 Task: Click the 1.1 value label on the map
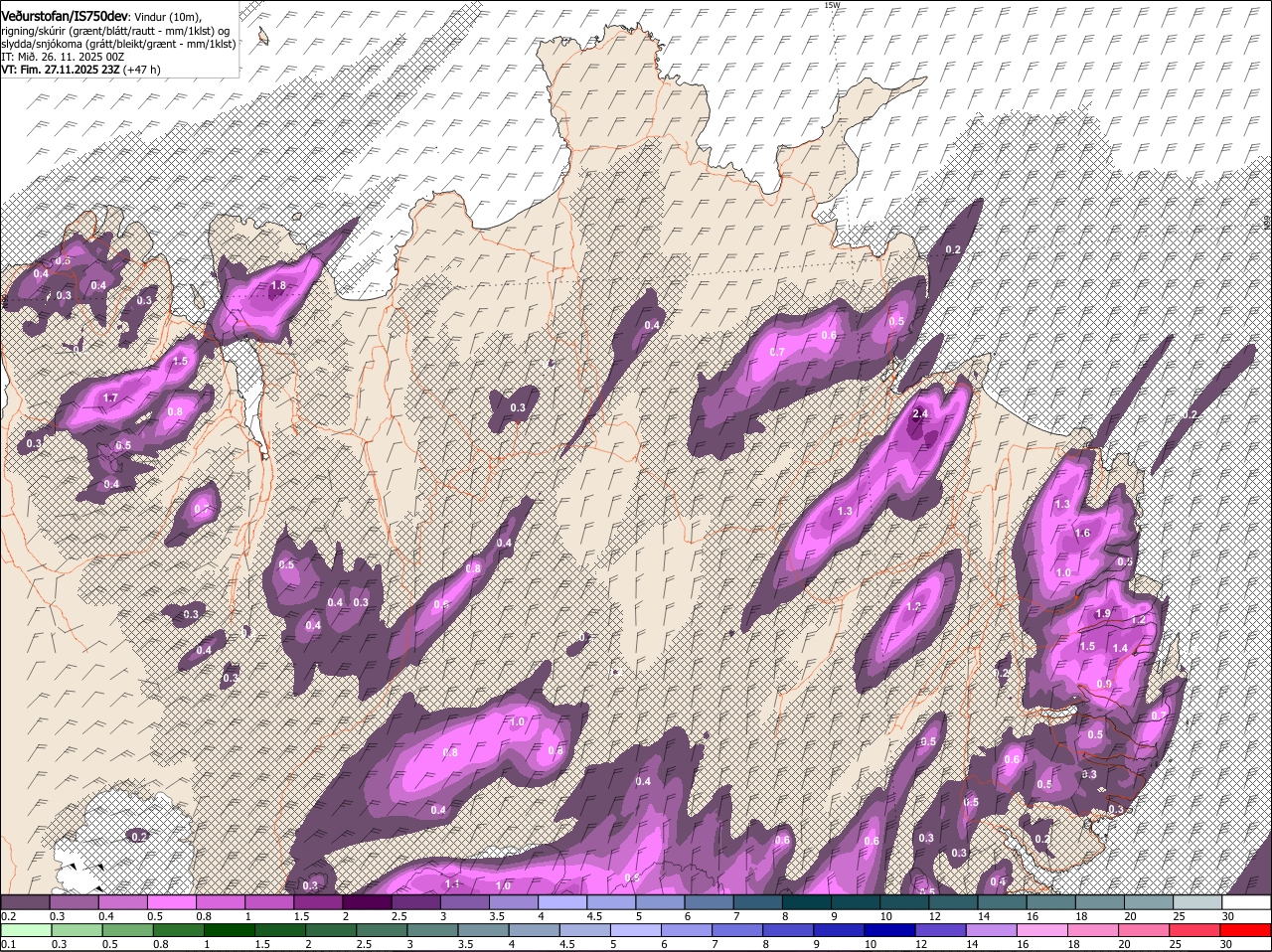[x=452, y=883]
